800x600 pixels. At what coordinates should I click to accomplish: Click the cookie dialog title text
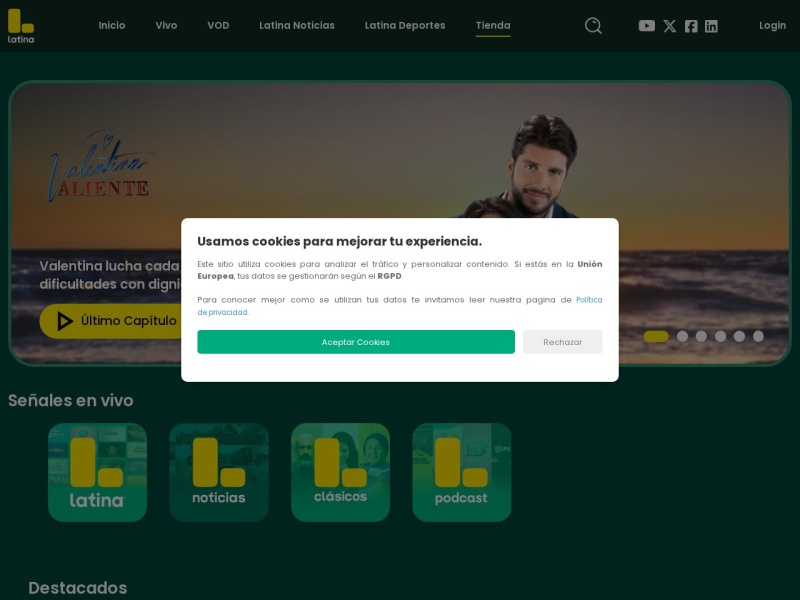(x=339, y=241)
